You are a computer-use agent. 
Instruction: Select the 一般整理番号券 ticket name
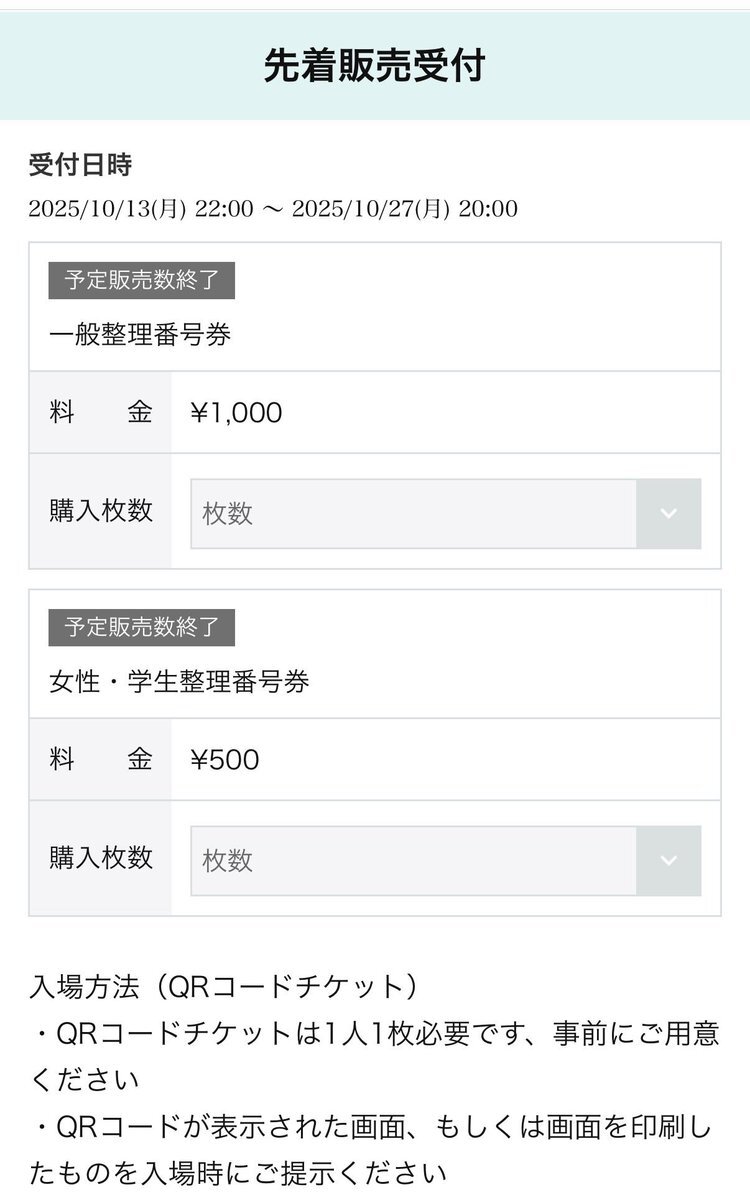point(140,335)
